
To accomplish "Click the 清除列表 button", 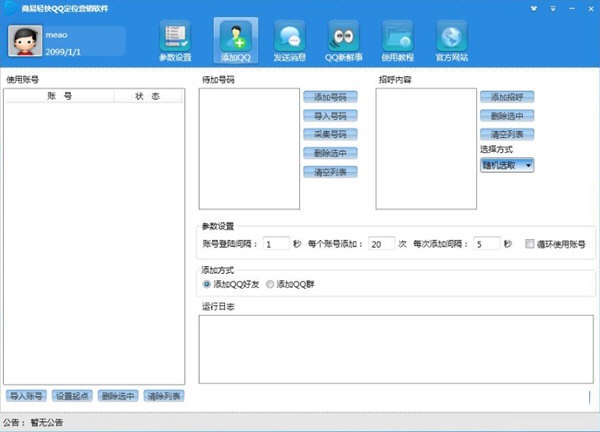I will [x=164, y=396].
